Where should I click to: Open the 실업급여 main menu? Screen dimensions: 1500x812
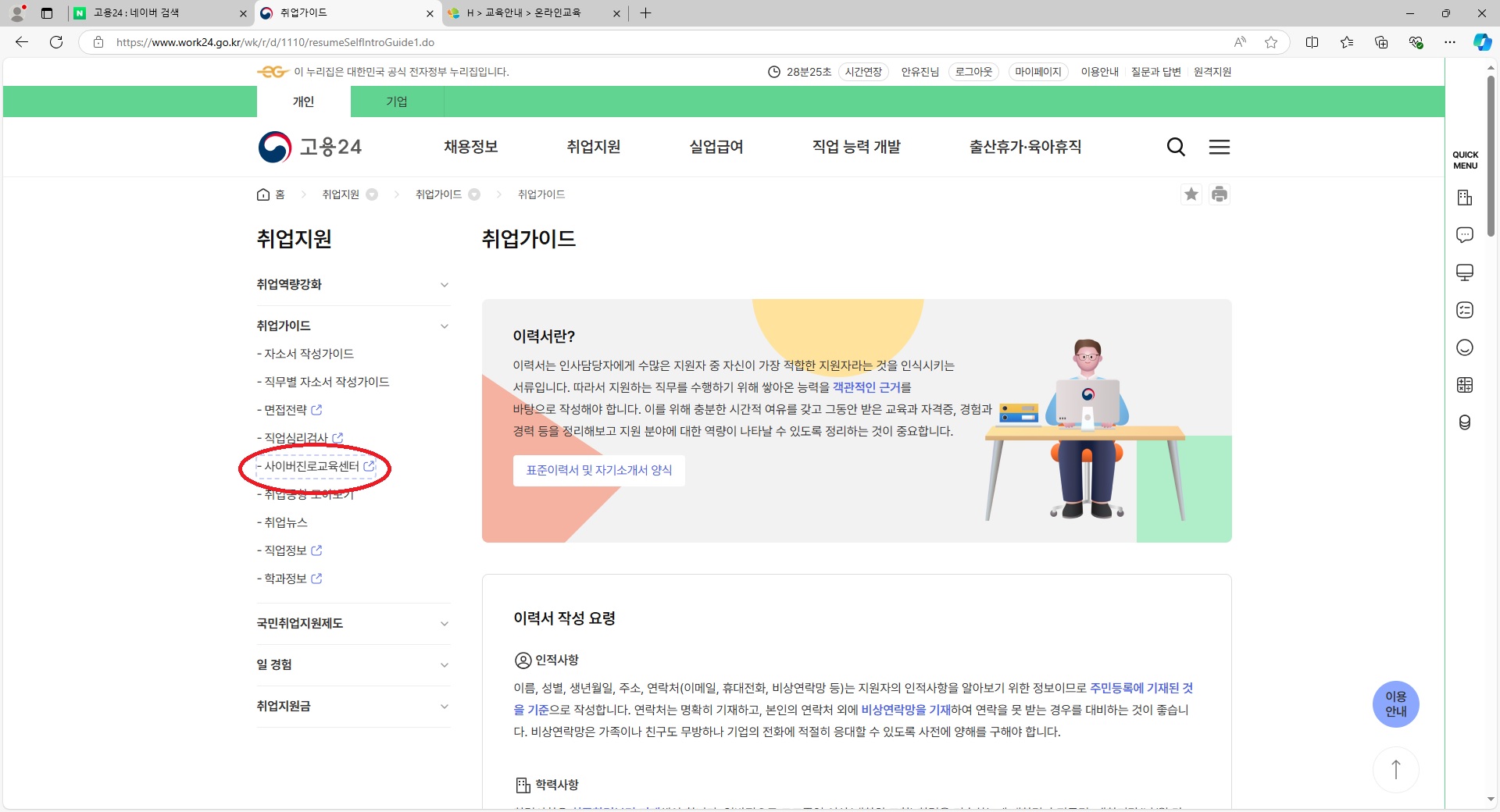pyautogui.click(x=716, y=147)
